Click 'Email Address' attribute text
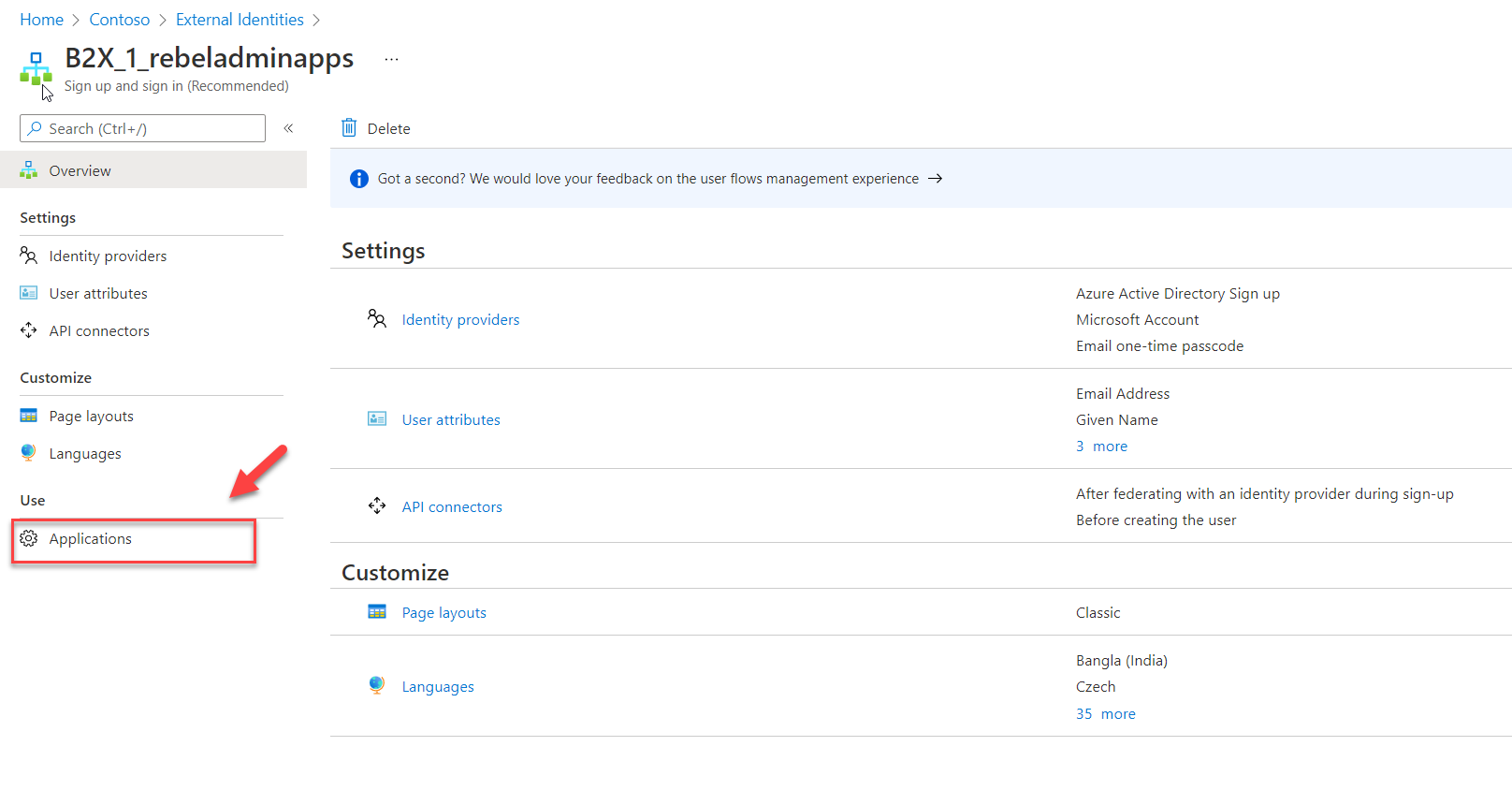The image size is (1512, 805). 1122,393
